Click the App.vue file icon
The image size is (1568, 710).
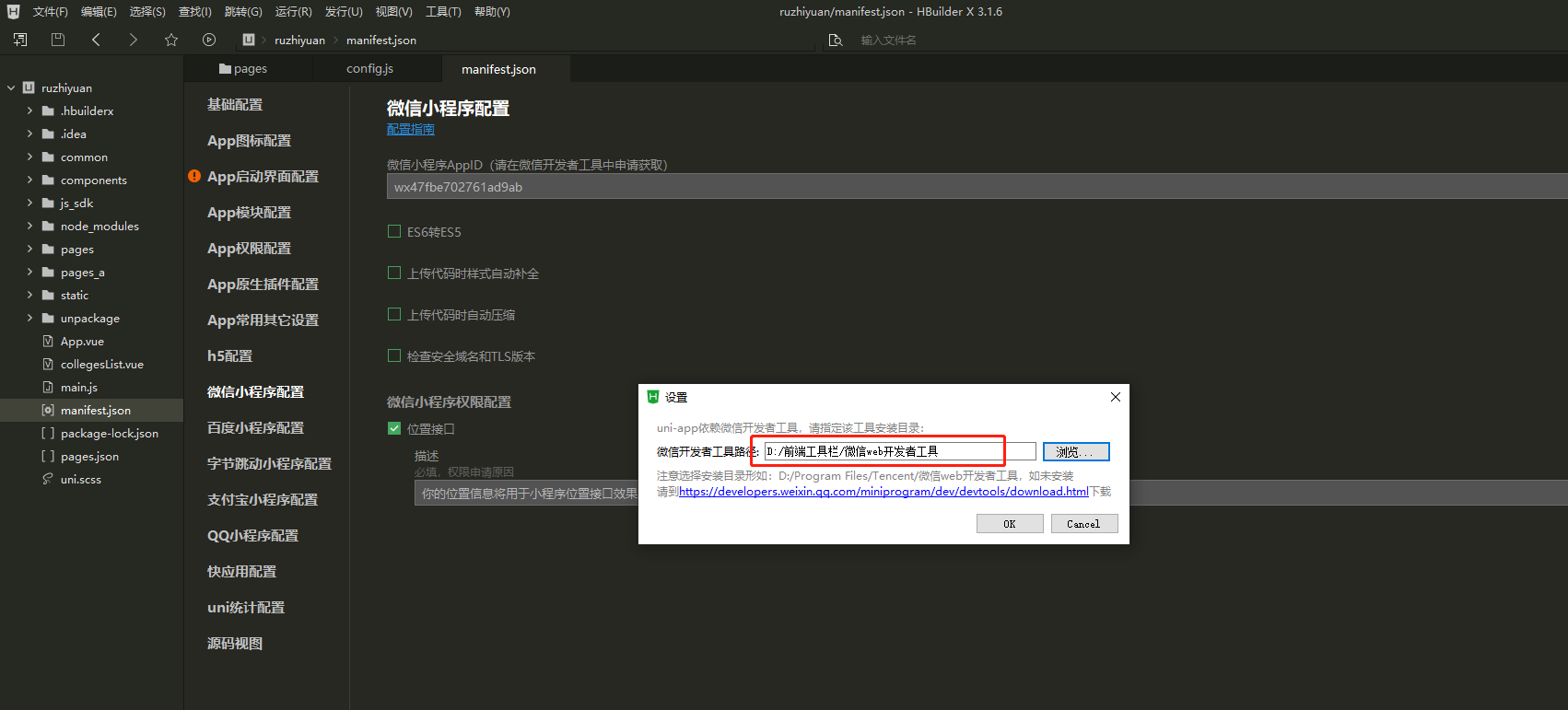(48, 341)
